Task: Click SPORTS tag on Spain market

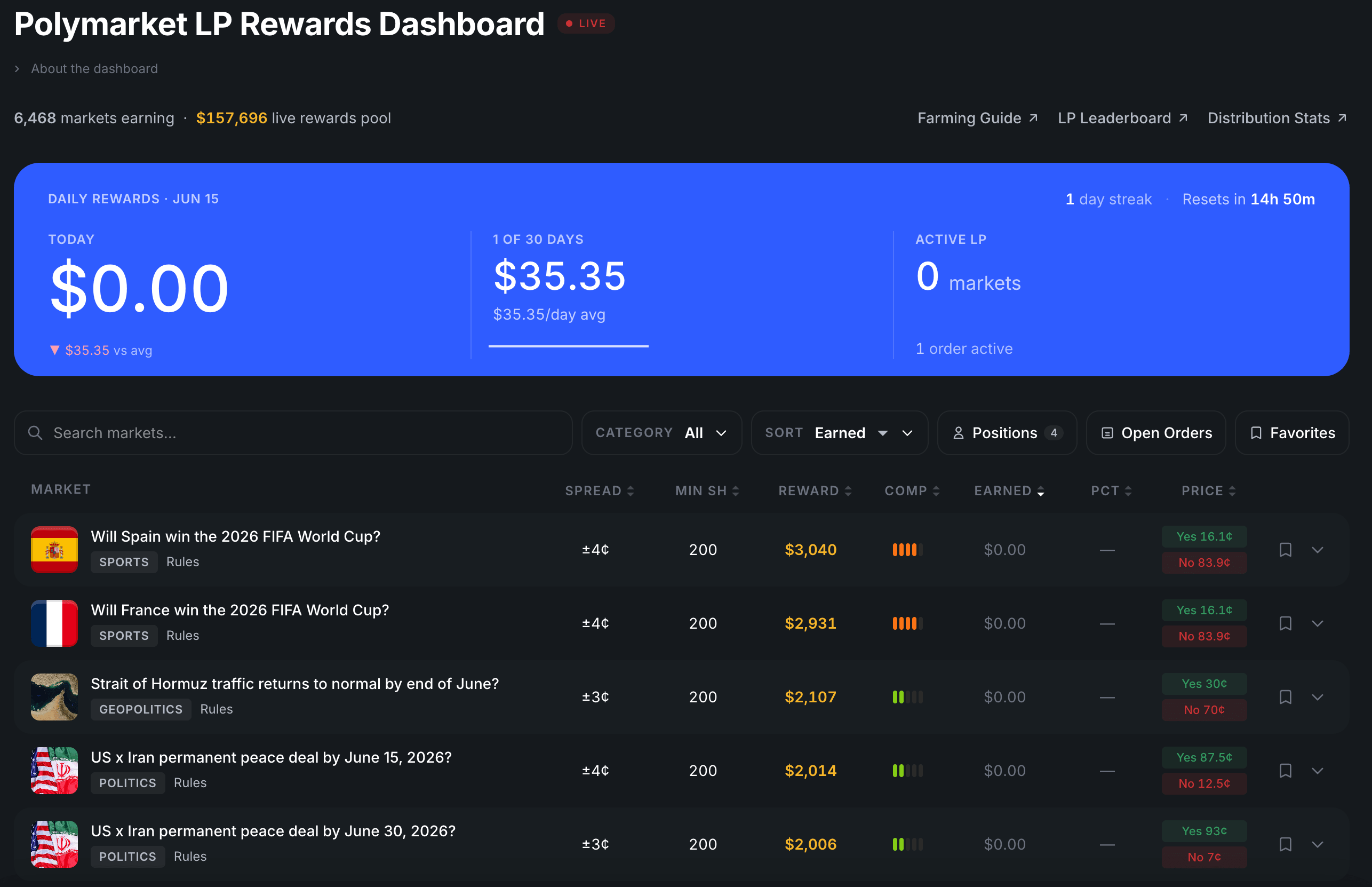Action: click(124, 562)
